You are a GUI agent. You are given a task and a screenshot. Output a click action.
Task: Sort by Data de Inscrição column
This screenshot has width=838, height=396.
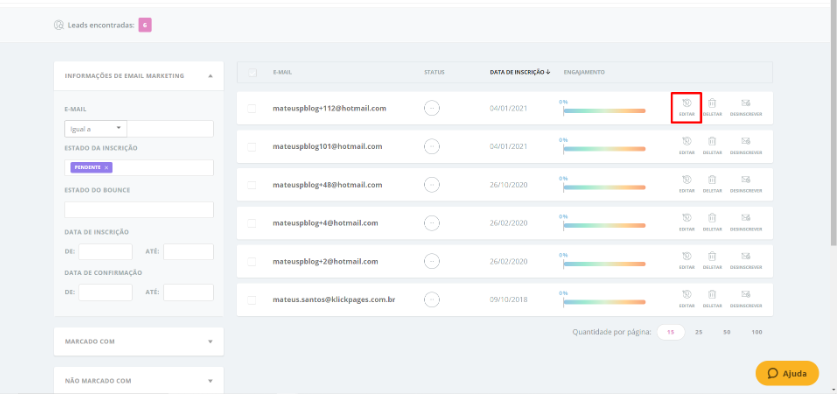(x=520, y=72)
